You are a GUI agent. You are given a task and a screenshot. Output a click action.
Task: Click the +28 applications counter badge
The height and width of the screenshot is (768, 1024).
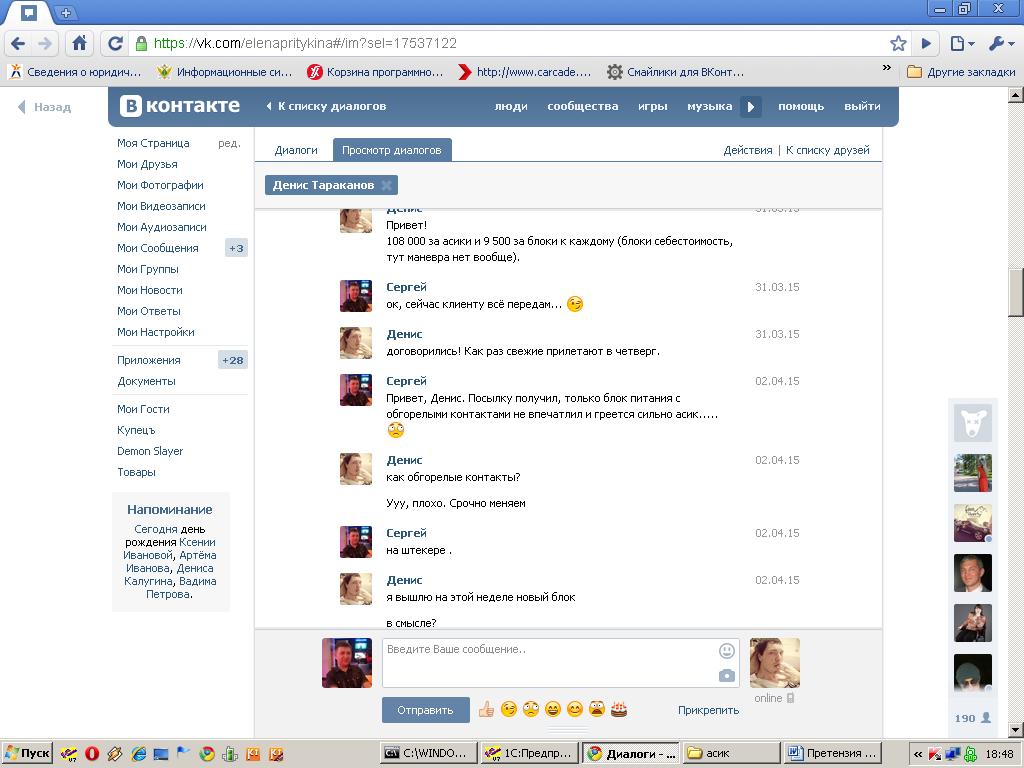(x=232, y=360)
